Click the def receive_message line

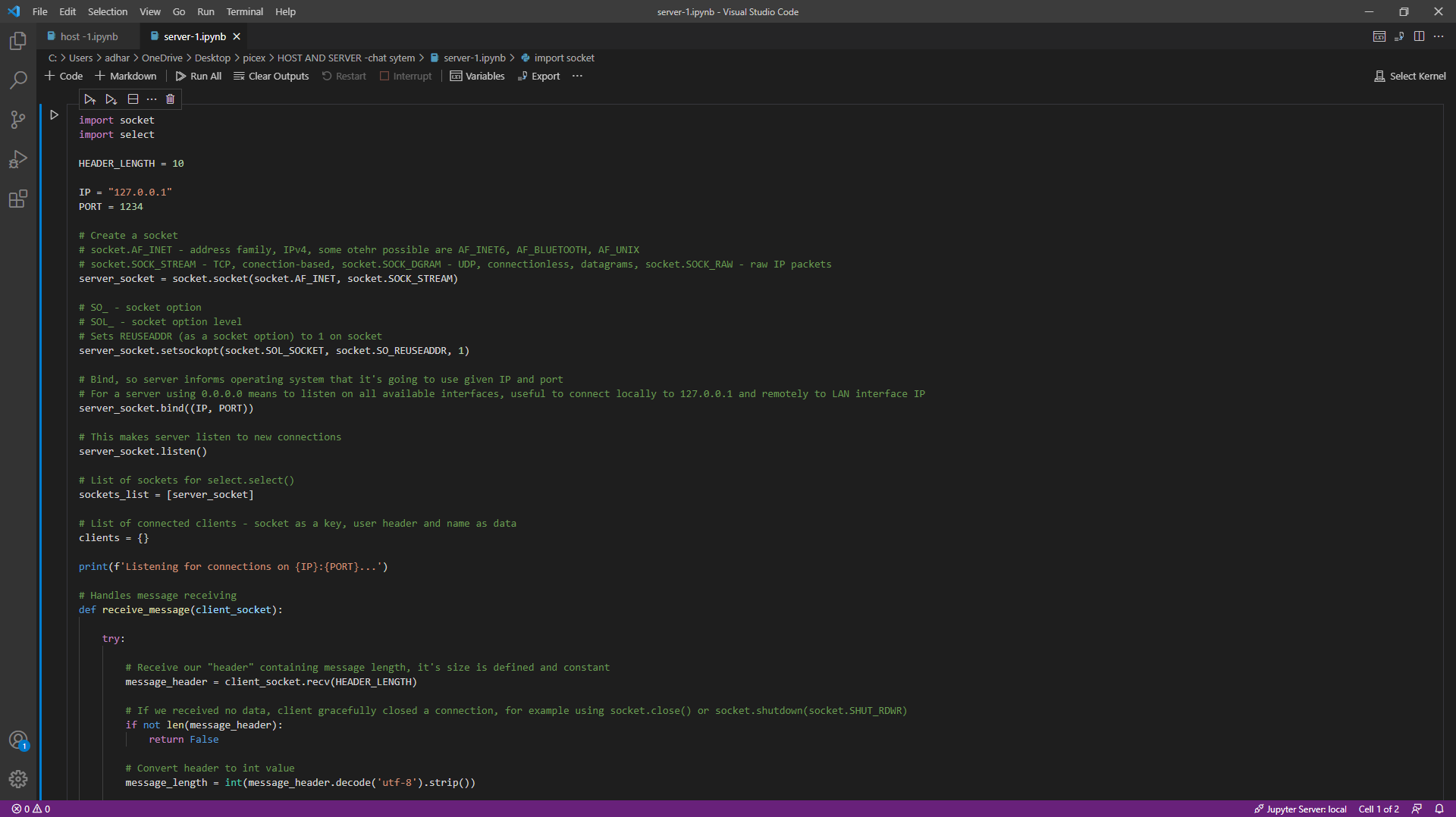(180, 610)
